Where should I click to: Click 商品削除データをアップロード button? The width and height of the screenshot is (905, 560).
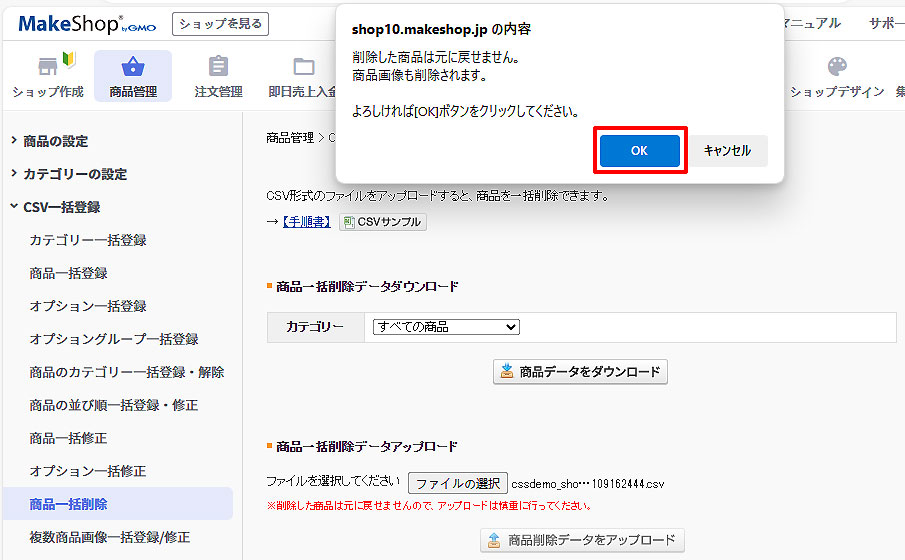click(582, 540)
